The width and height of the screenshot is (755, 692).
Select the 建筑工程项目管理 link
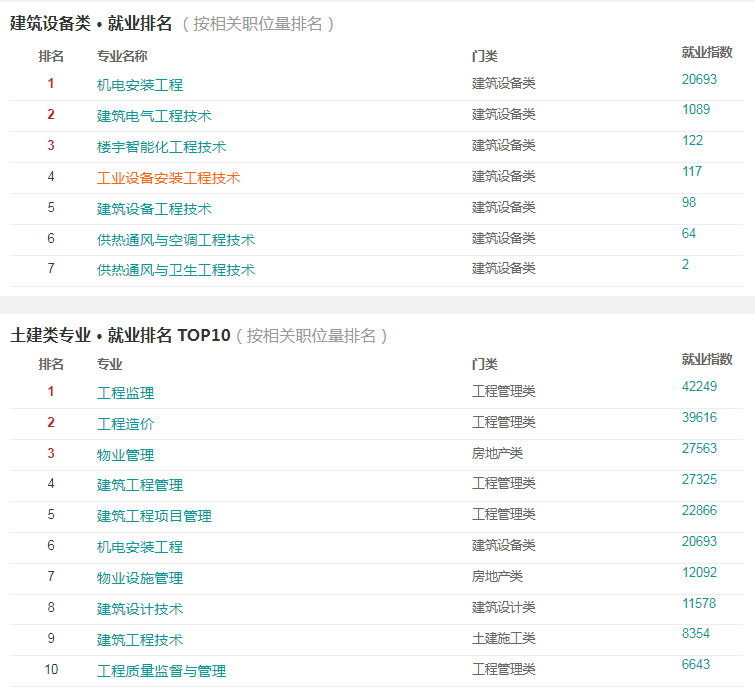[x=154, y=516]
